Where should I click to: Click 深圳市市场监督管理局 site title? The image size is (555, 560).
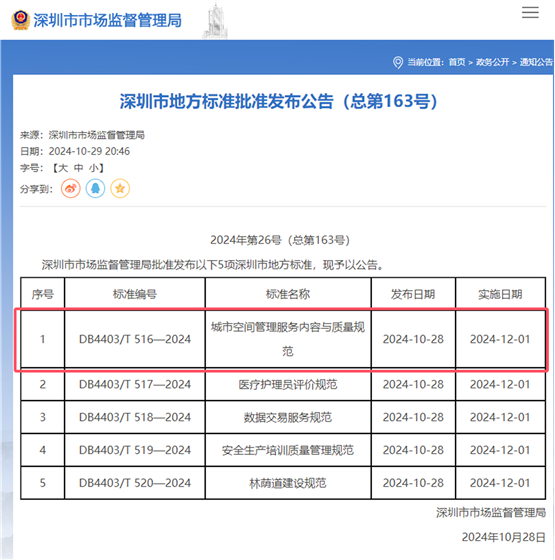[108, 20]
